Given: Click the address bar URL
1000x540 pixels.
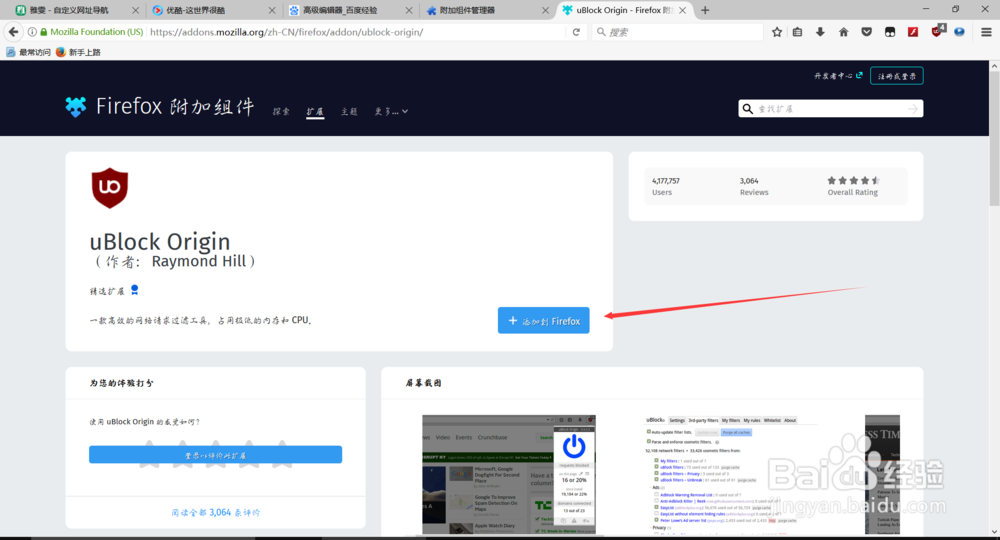Looking at the screenshot, I should pos(286,32).
